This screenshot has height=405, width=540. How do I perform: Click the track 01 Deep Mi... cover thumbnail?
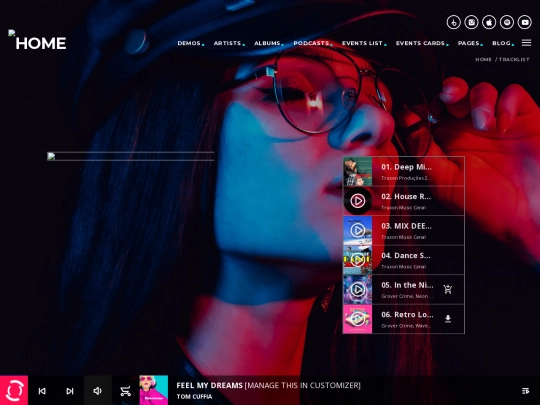[x=357, y=172]
